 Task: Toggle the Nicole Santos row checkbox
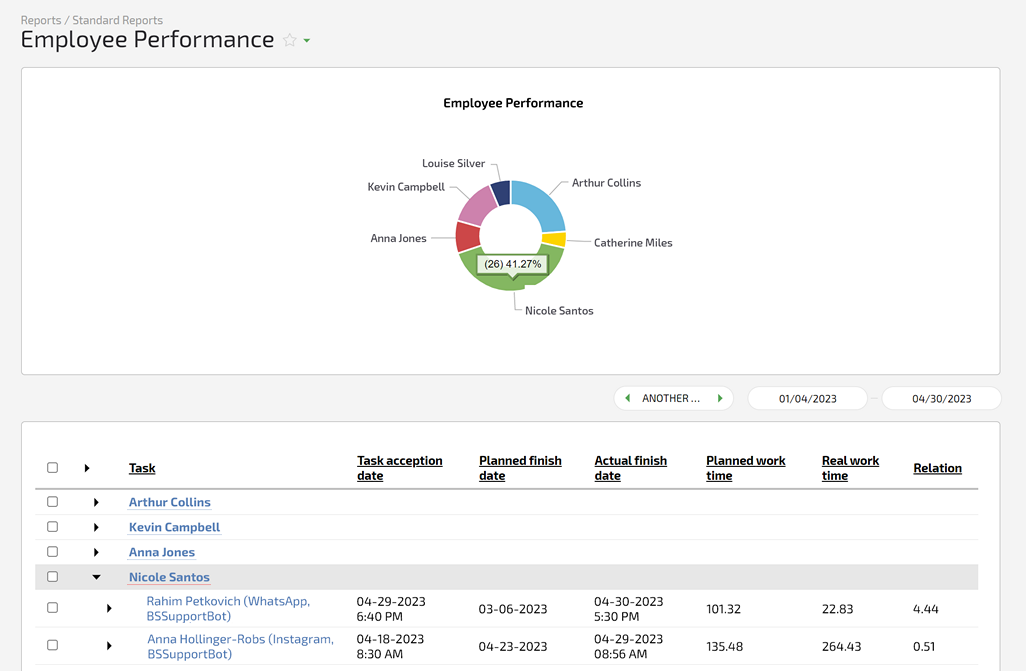point(53,577)
